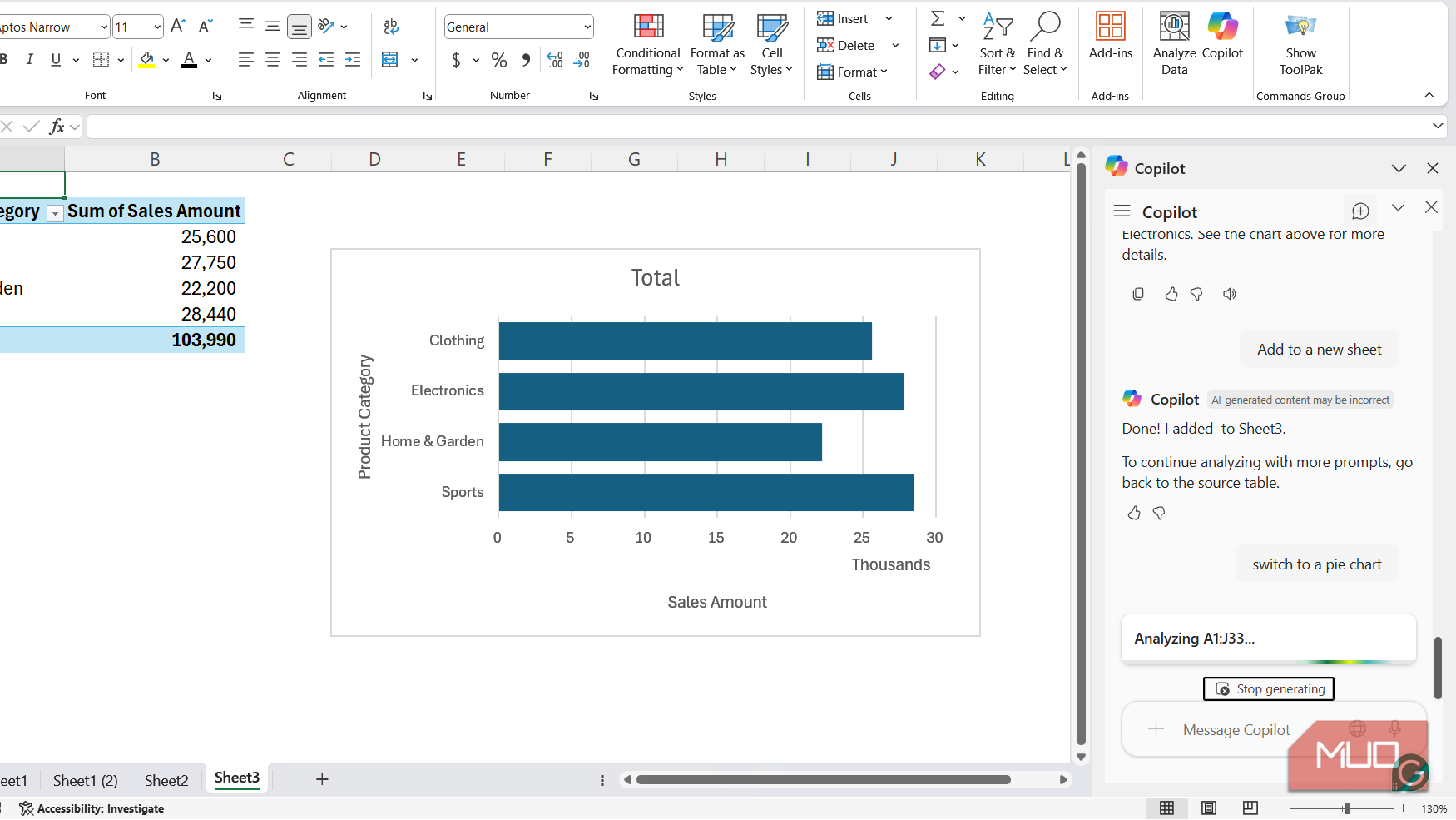Click Delete cells button

click(846, 46)
